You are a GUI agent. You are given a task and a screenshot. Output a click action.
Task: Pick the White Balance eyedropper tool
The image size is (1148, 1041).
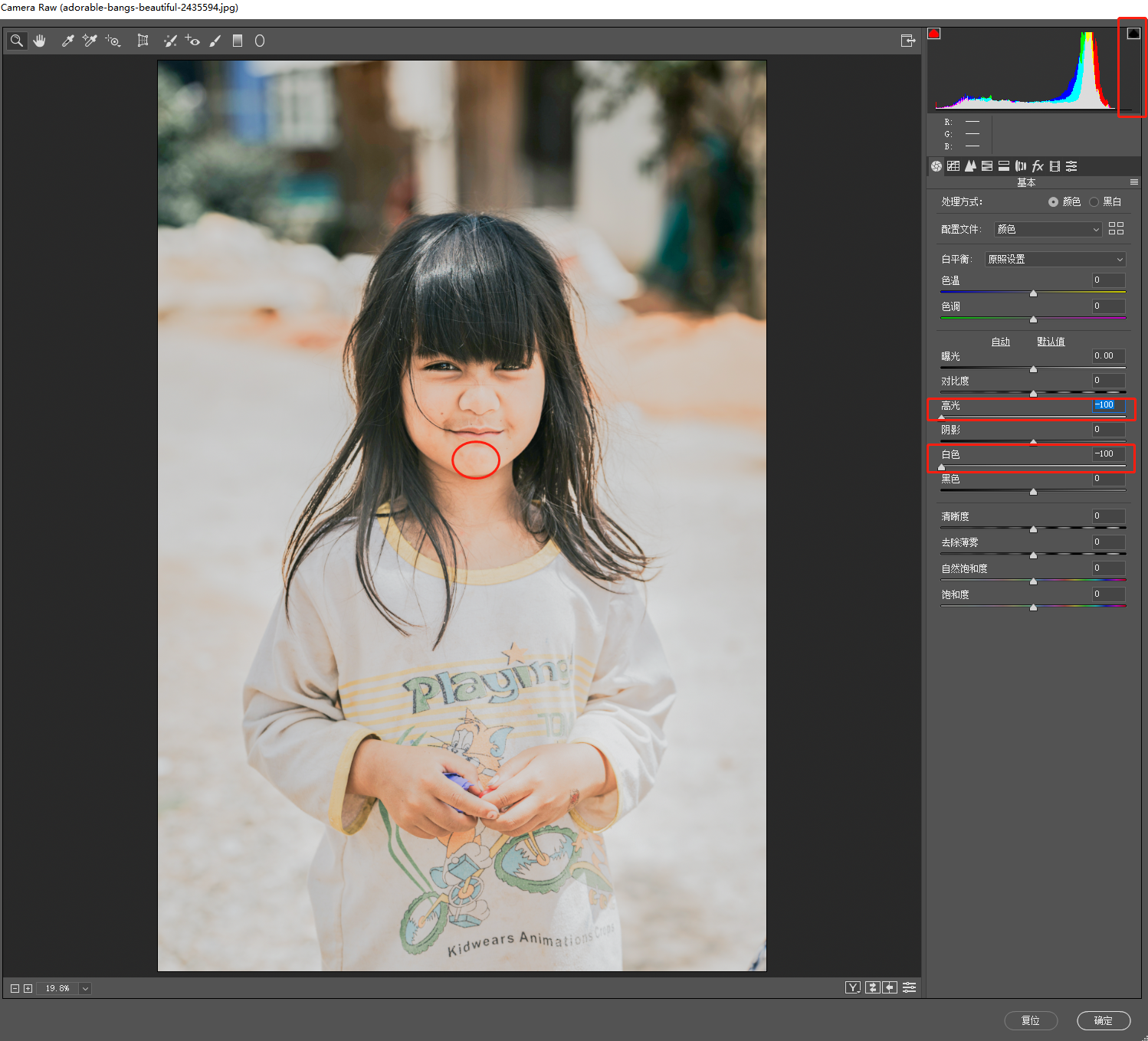click(x=67, y=41)
